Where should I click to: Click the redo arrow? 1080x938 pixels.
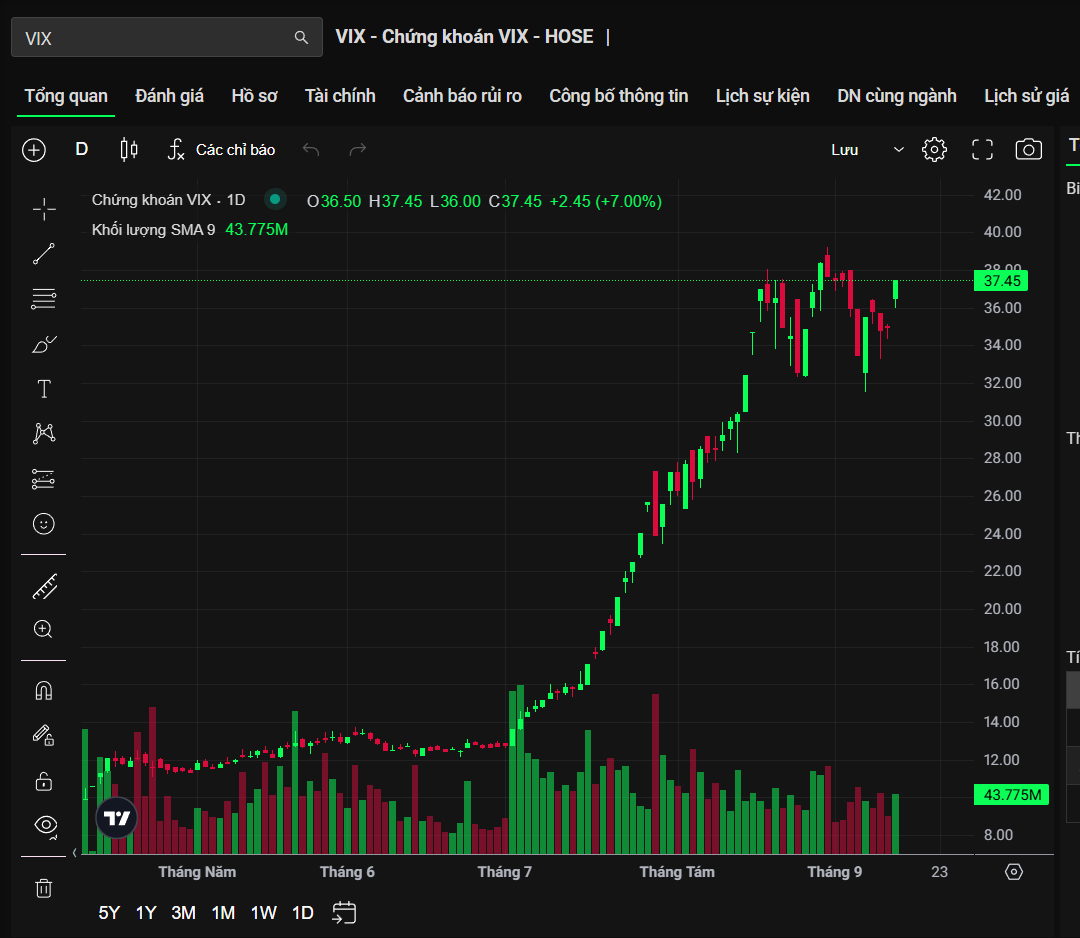click(357, 149)
